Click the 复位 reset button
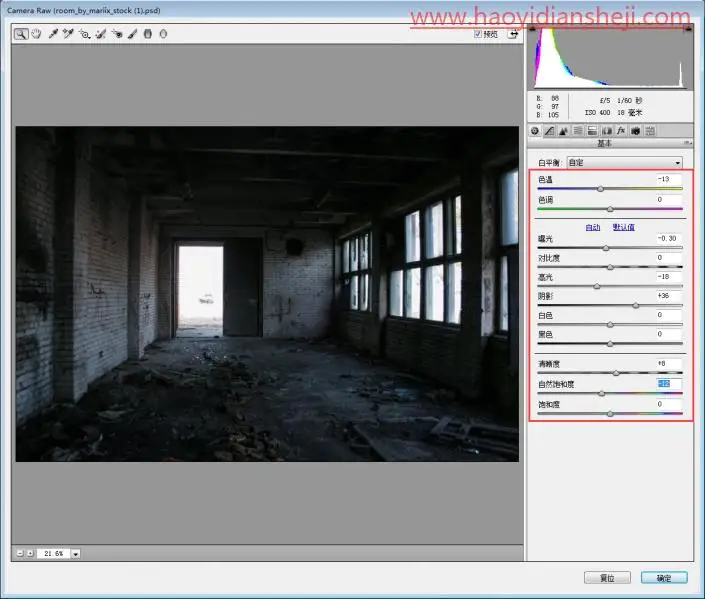Screen dimensions: 705x599 tap(607, 578)
